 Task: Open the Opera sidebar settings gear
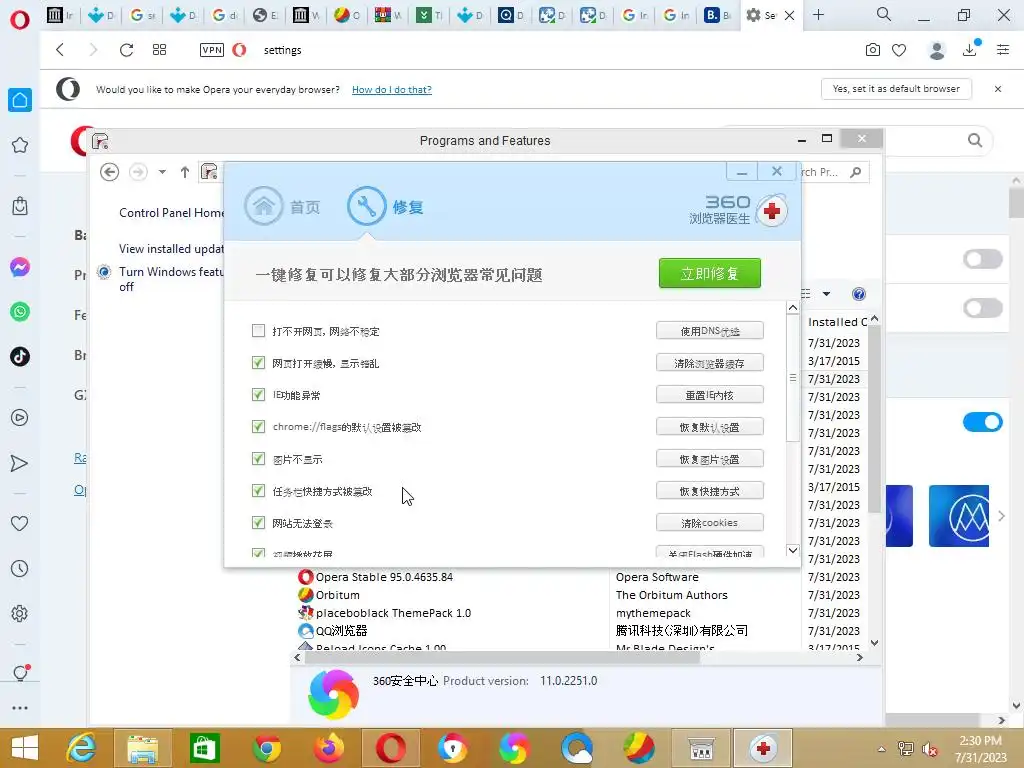click(20, 614)
